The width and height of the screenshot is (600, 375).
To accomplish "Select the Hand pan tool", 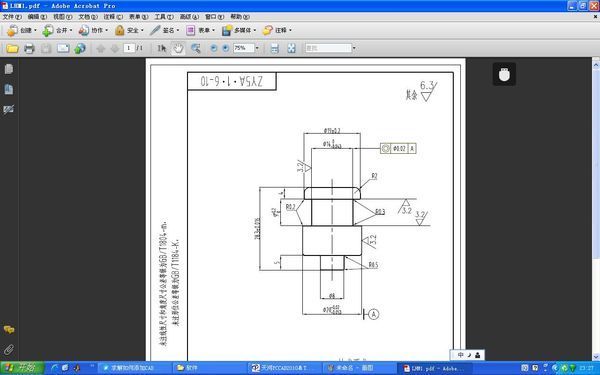I will click(x=178, y=48).
